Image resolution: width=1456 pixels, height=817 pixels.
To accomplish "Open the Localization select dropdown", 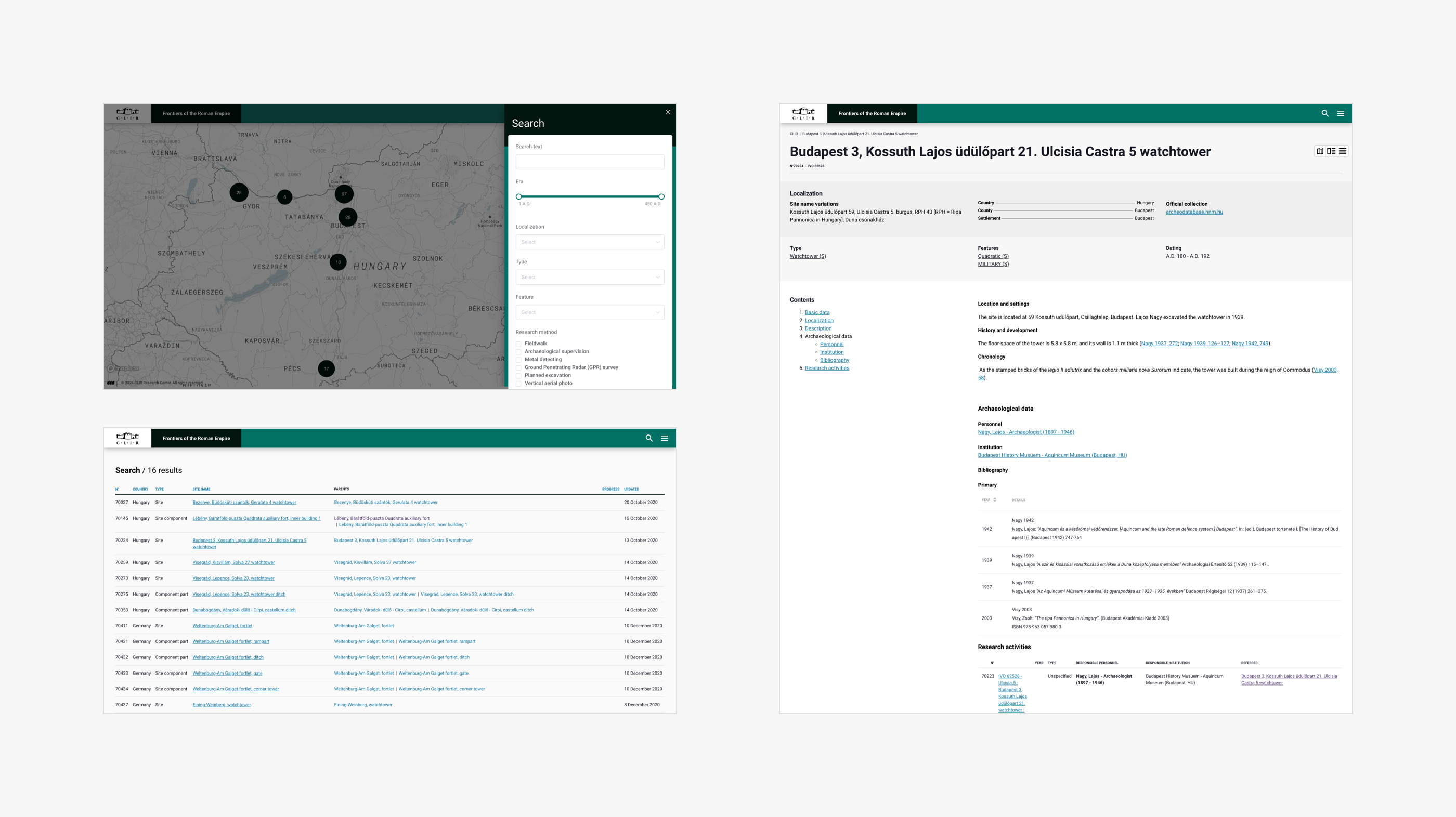I will [590, 242].
